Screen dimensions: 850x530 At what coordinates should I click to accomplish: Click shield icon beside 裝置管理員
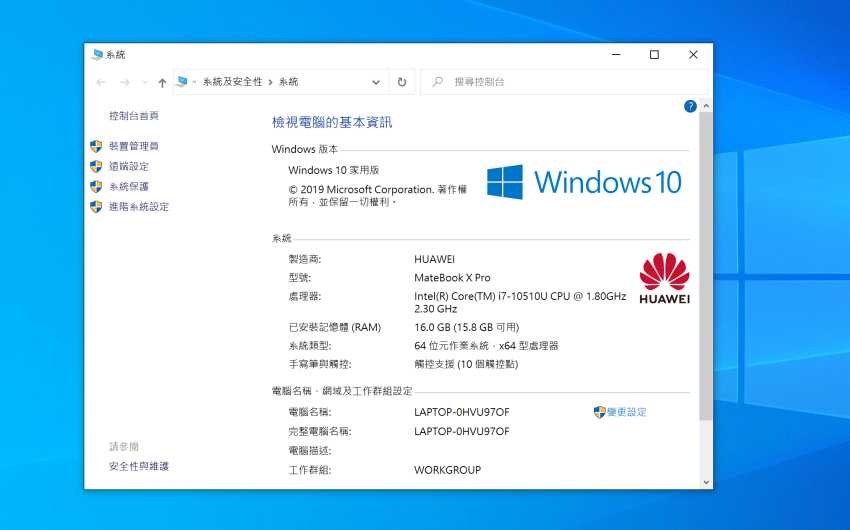[x=96, y=146]
